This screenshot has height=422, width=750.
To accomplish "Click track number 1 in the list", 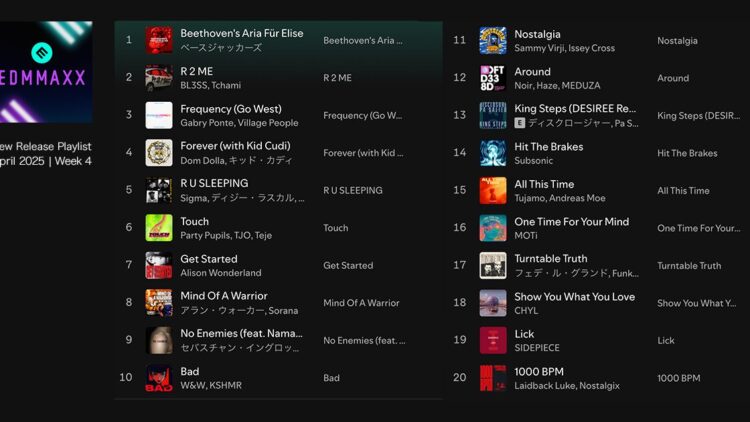I will click(129, 40).
